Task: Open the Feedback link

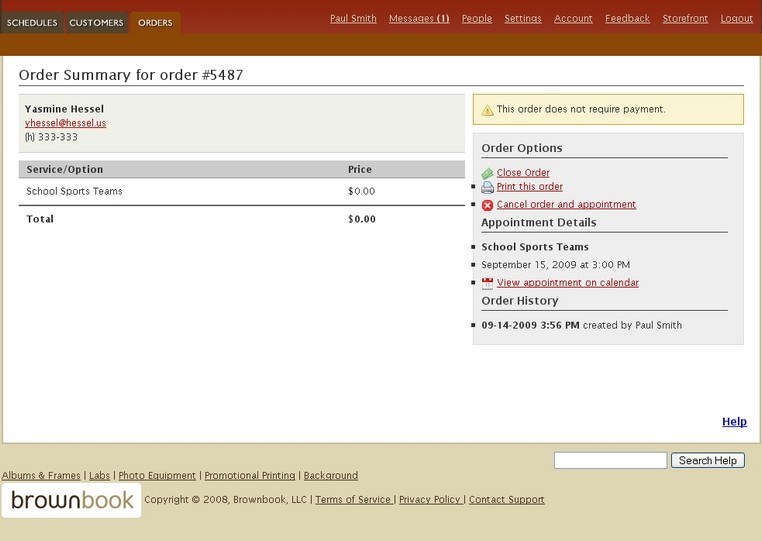Action: click(627, 18)
